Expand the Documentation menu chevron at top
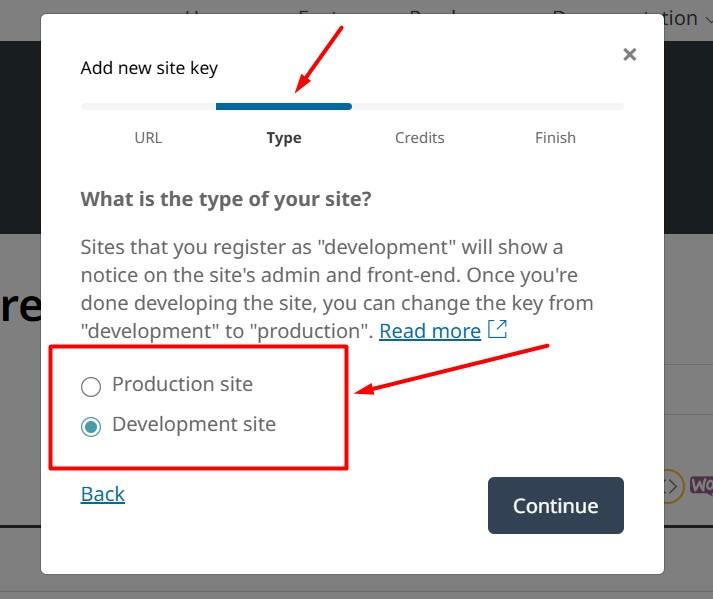Image resolution: width=713 pixels, height=599 pixels. pos(708,19)
